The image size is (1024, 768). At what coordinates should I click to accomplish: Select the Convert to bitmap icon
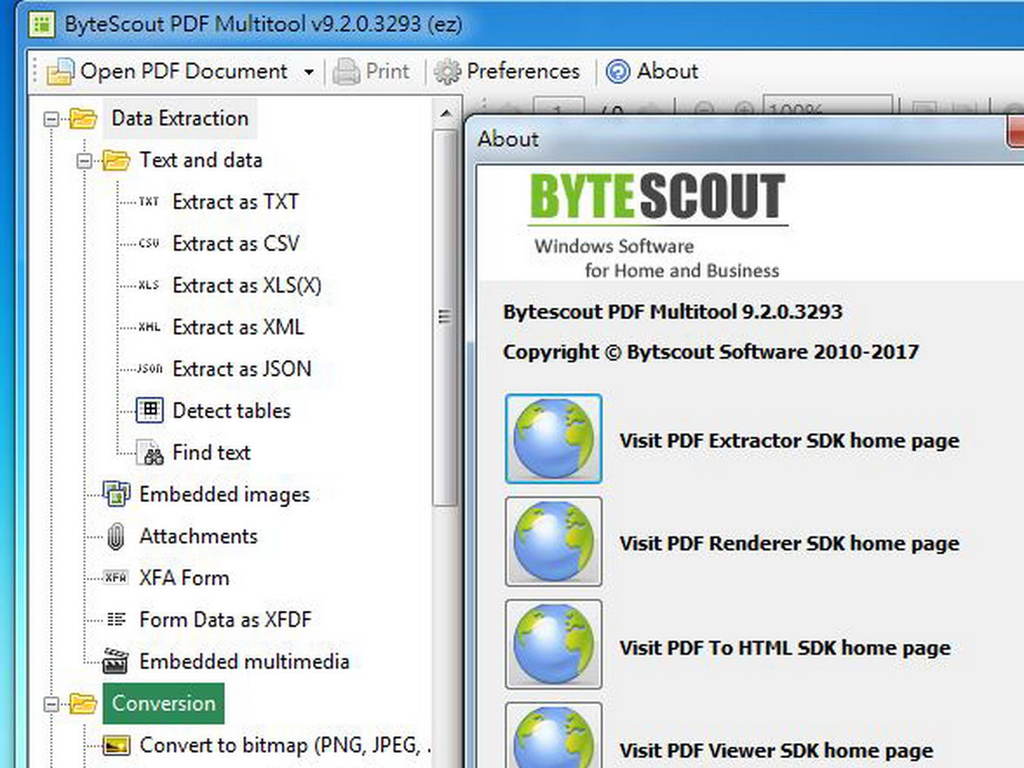(x=116, y=745)
